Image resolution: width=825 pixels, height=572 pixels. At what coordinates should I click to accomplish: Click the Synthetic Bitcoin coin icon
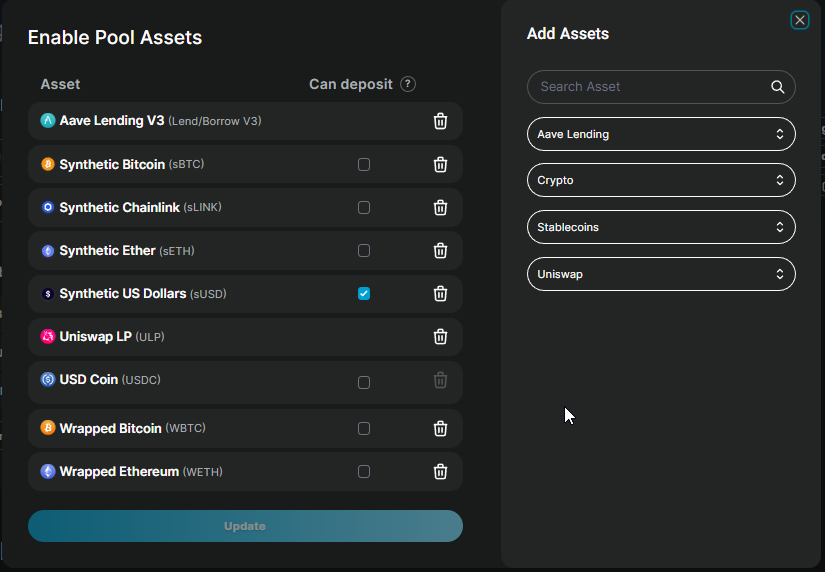coord(48,164)
